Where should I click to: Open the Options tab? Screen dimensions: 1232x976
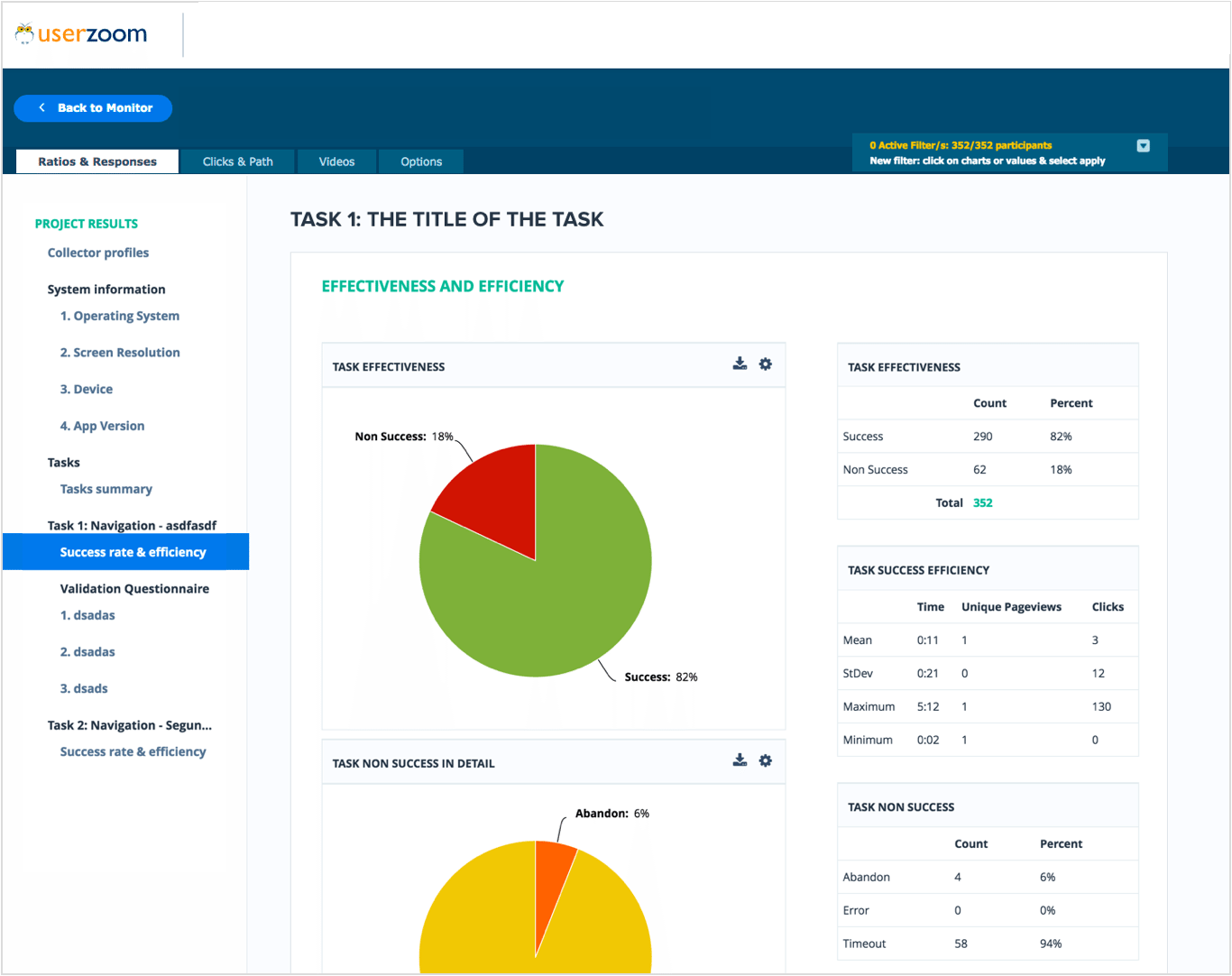click(x=420, y=161)
